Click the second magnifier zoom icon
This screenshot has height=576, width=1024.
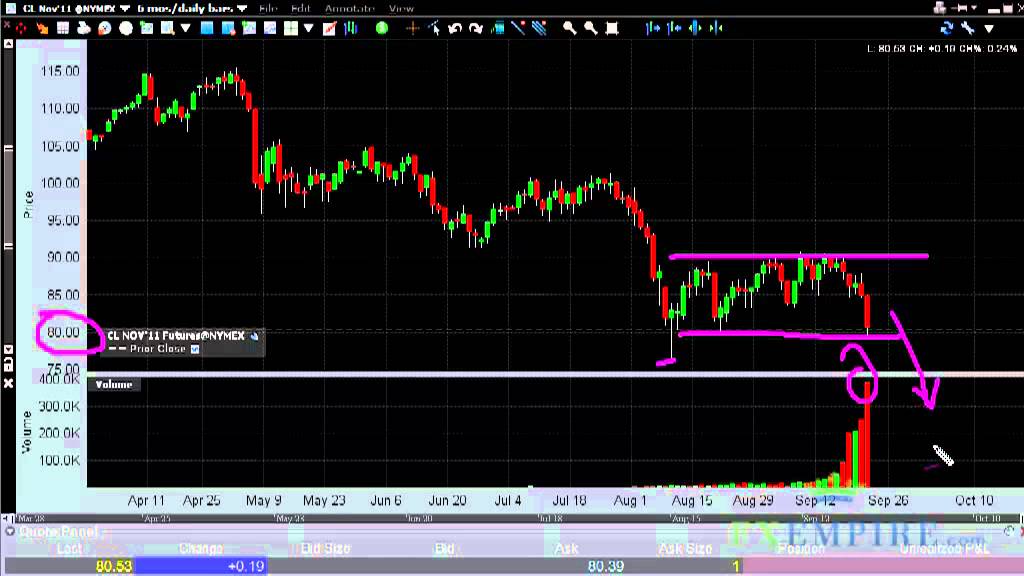pos(590,28)
